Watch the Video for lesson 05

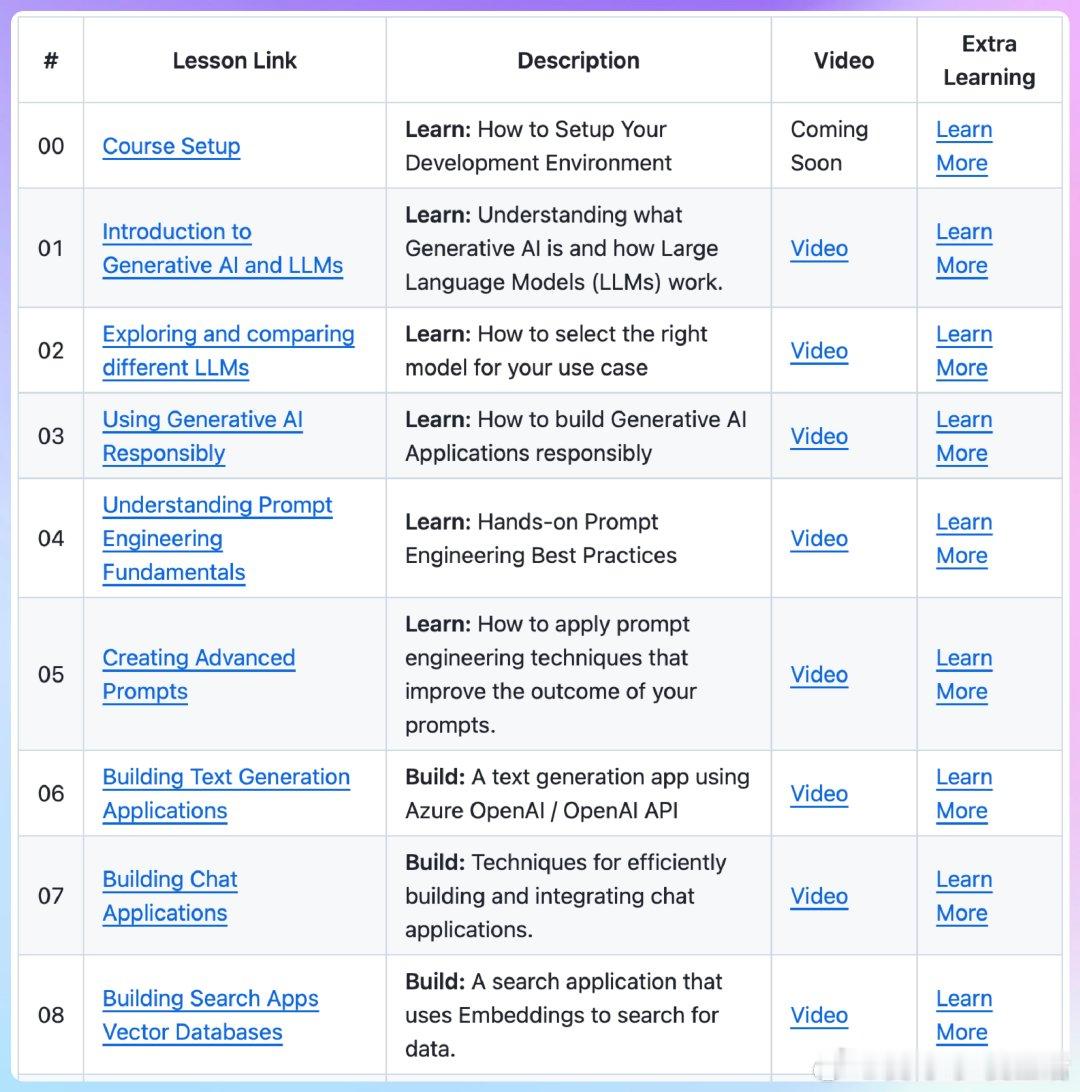(819, 675)
